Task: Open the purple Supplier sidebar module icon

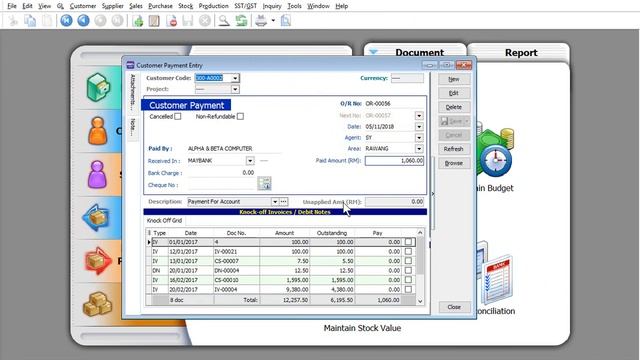Action: pyautogui.click(x=98, y=174)
